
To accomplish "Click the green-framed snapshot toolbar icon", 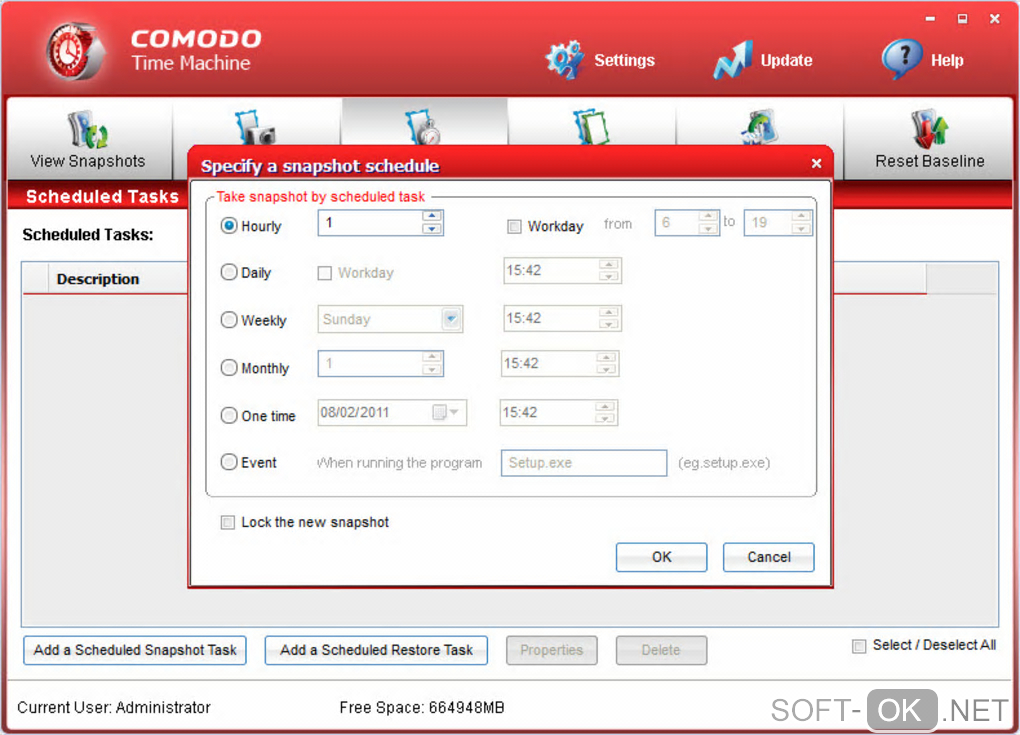I will point(591,127).
